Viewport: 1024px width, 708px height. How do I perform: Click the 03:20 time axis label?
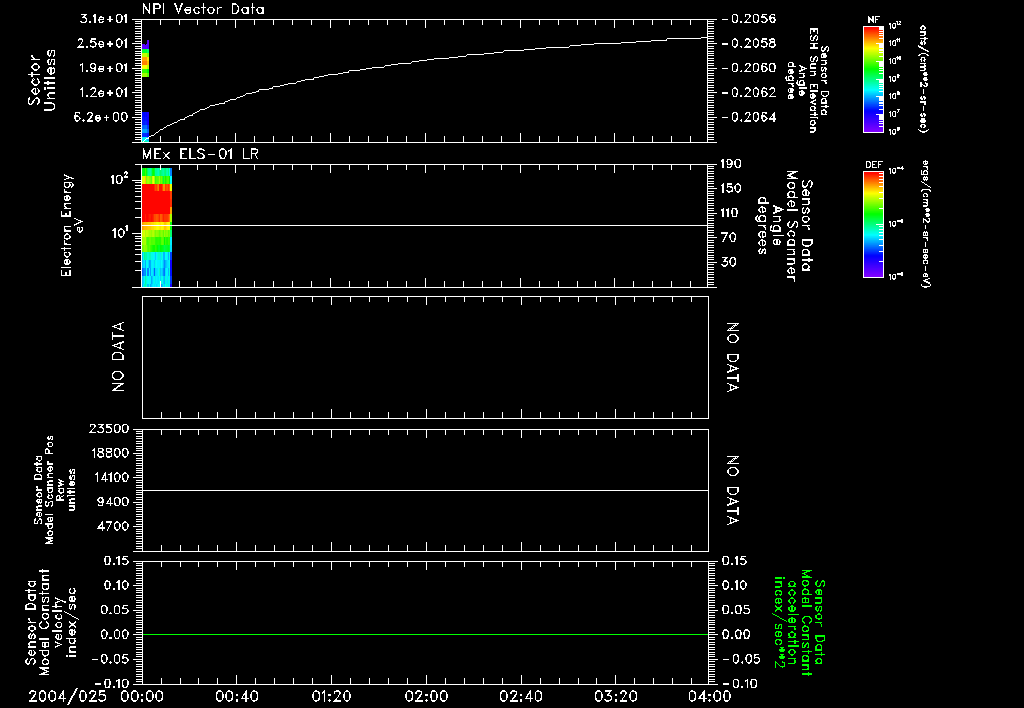615,696
